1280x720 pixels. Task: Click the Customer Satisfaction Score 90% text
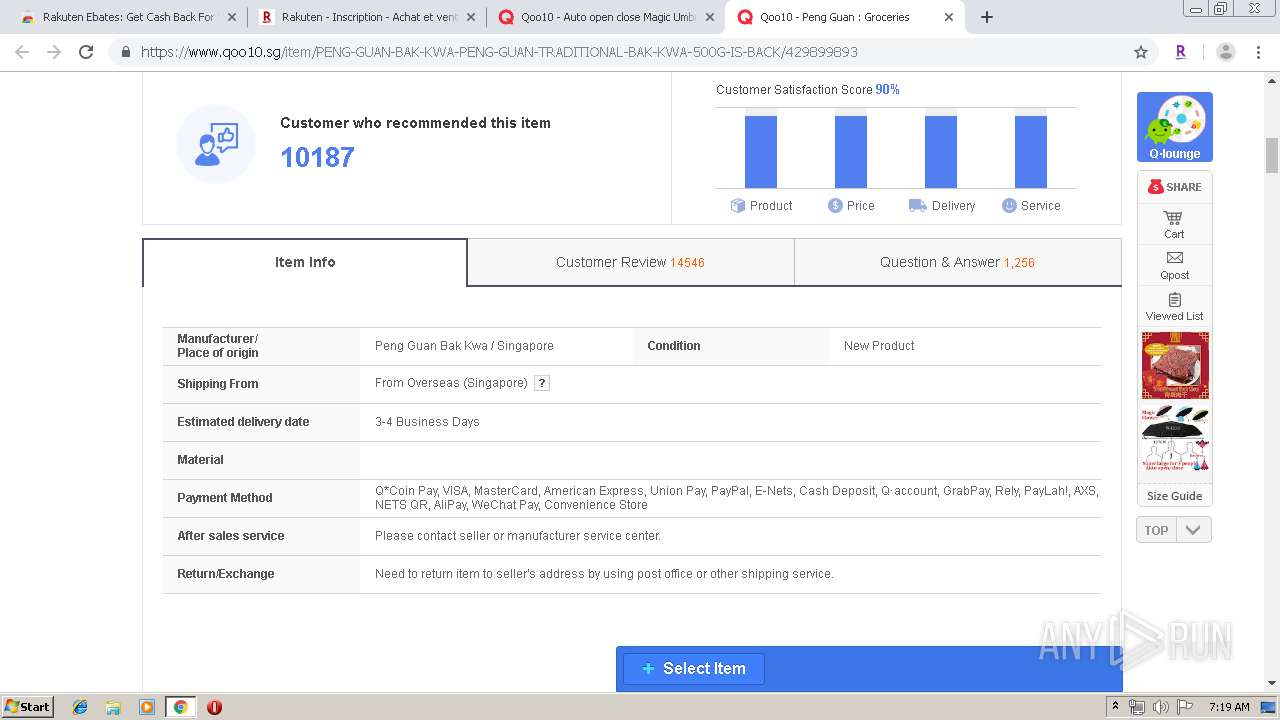click(808, 90)
